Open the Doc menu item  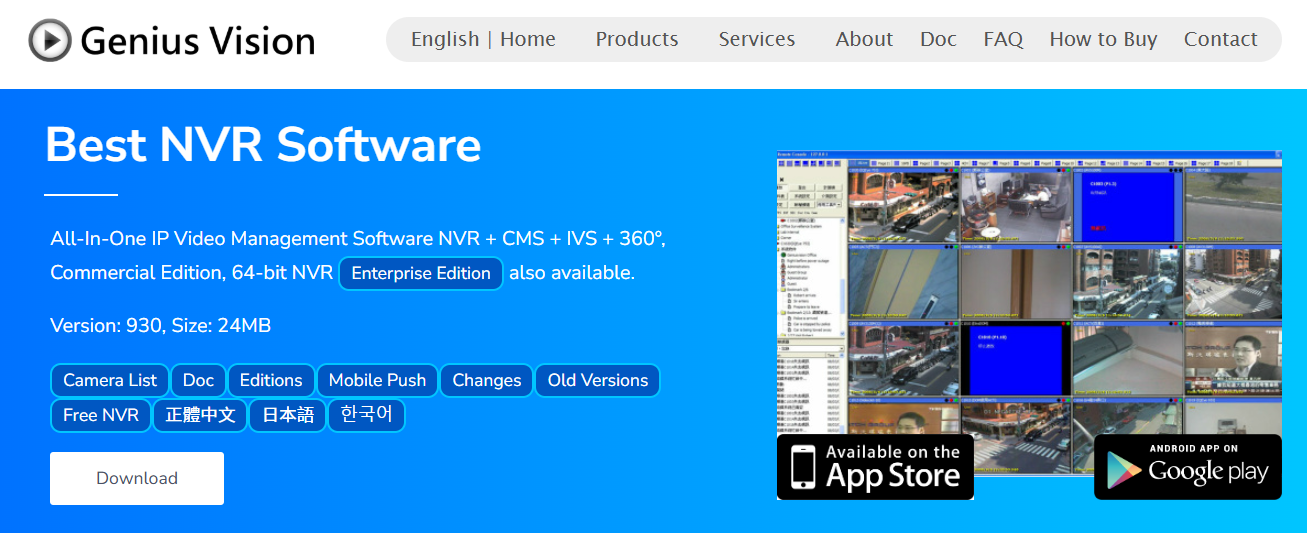pyautogui.click(x=938, y=39)
